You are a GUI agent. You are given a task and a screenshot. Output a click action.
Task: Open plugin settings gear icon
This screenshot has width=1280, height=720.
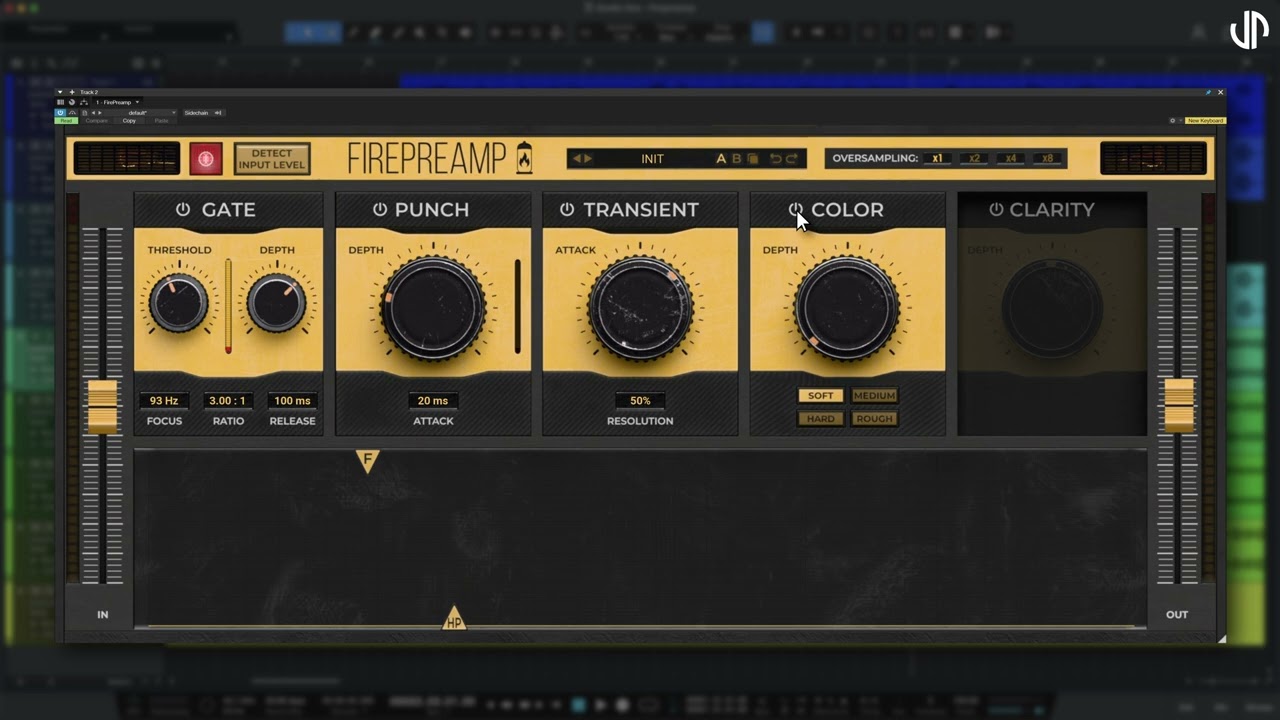click(1172, 120)
